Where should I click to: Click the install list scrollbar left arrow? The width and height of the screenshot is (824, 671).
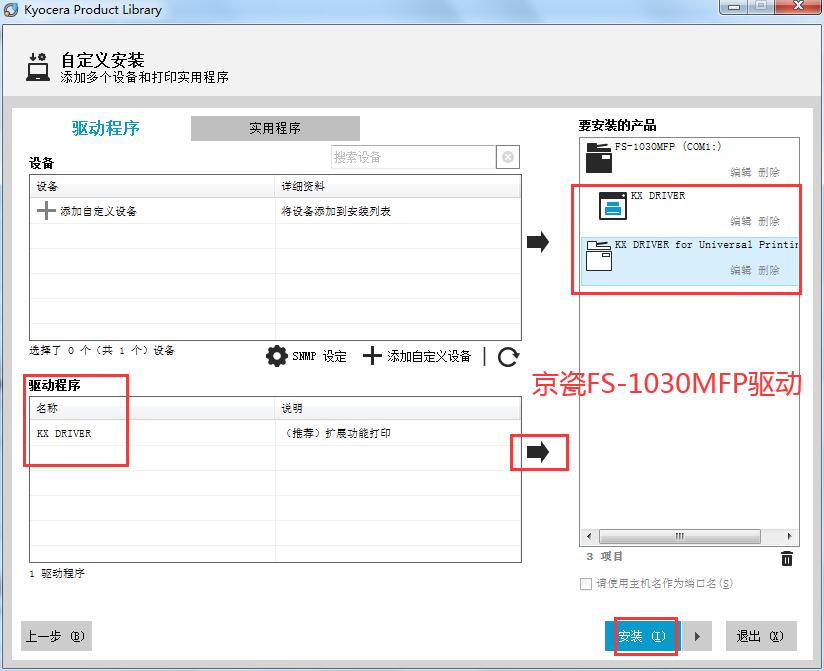tap(589, 536)
